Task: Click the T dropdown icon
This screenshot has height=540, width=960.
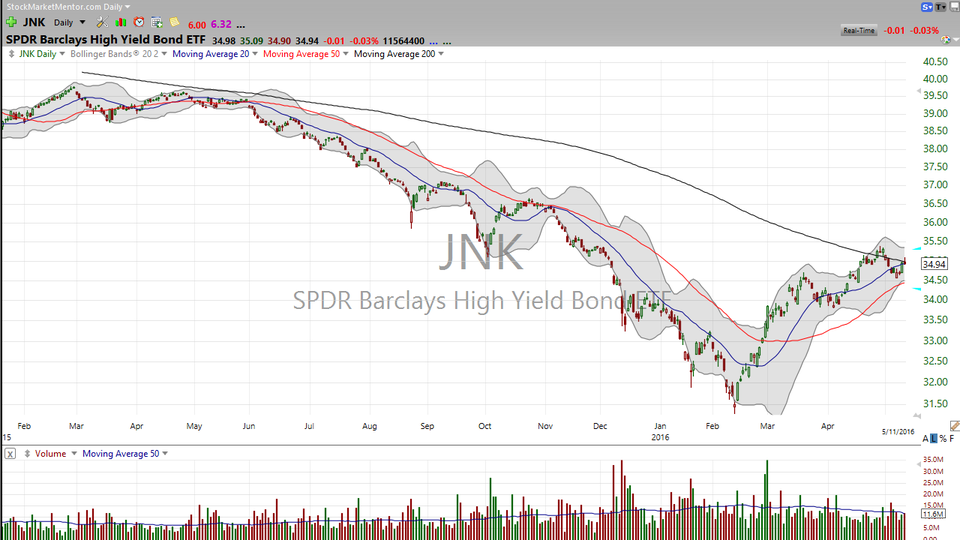Action: click(x=940, y=7)
